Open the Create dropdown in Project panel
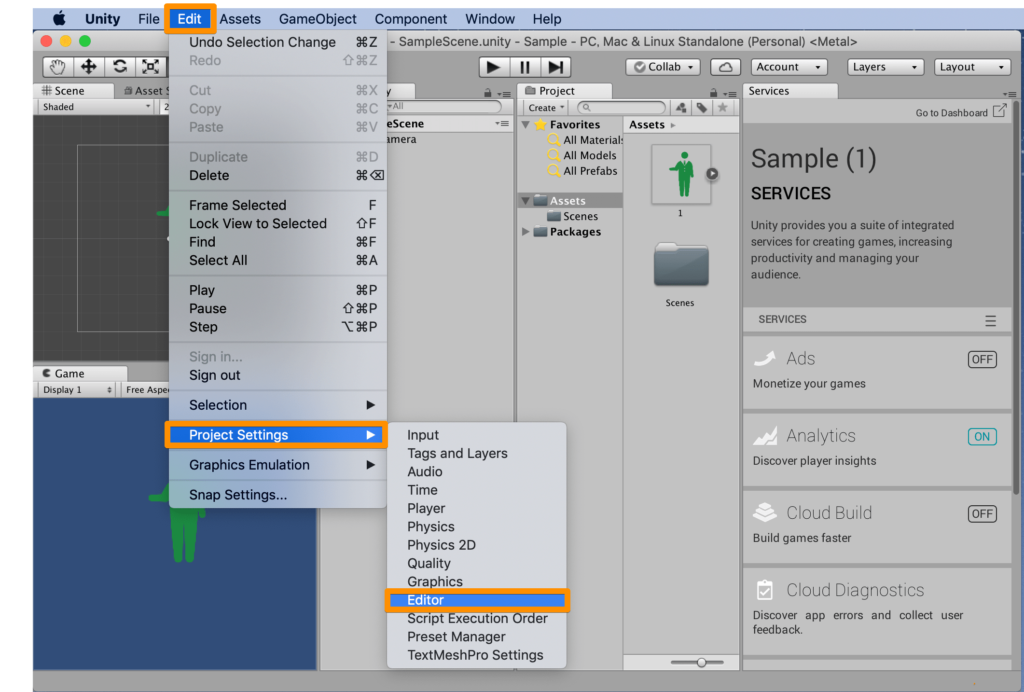1024x692 pixels. (546, 108)
